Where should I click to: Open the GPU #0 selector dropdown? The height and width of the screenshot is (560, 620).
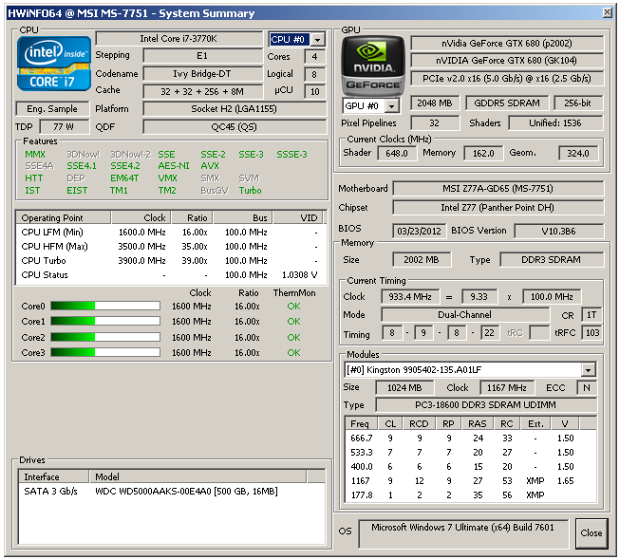[391, 106]
